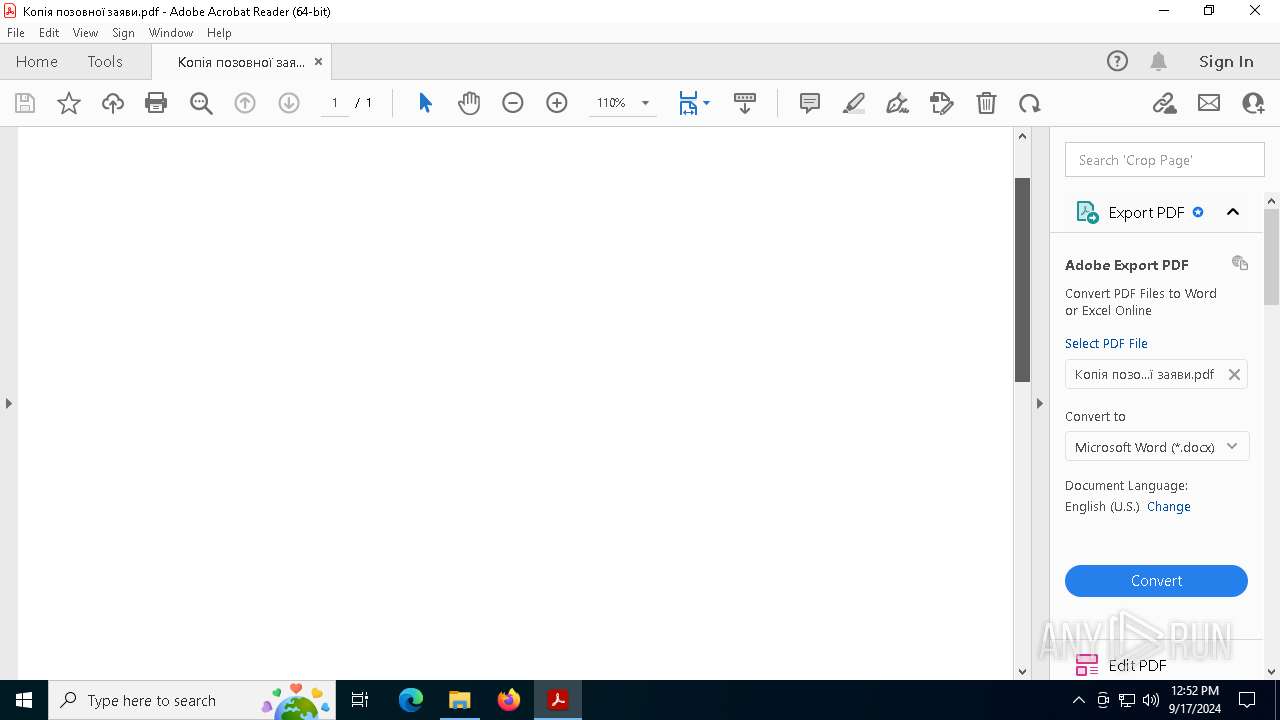The width and height of the screenshot is (1280, 720).
Task: Rotate page with circular arrow icon
Action: coord(1030,103)
